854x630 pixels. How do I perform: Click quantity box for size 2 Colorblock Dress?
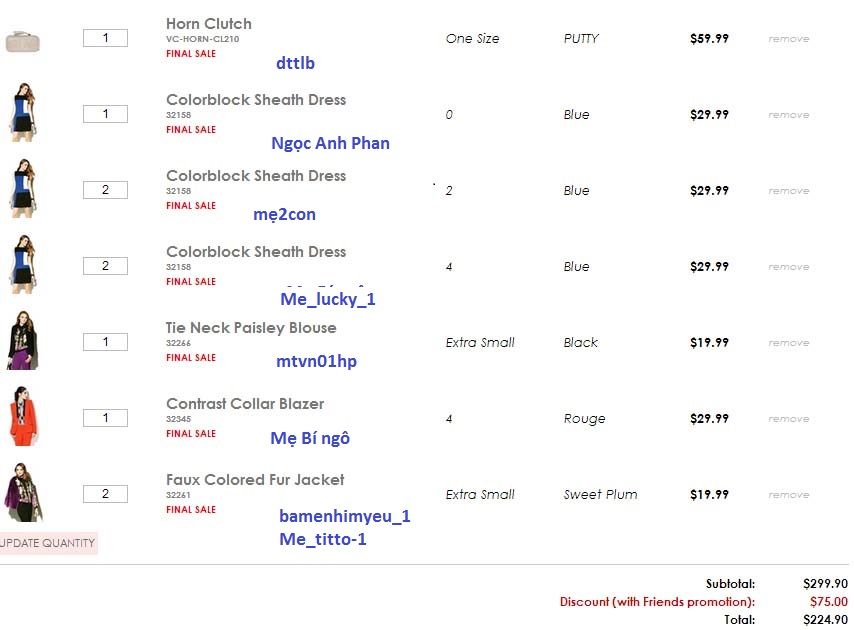[x=105, y=190]
